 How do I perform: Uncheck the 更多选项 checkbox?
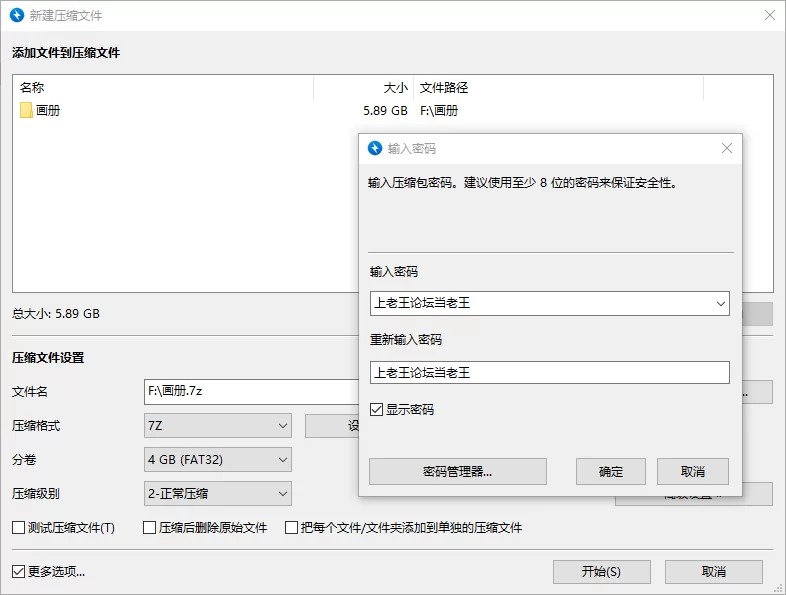(18, 572)
